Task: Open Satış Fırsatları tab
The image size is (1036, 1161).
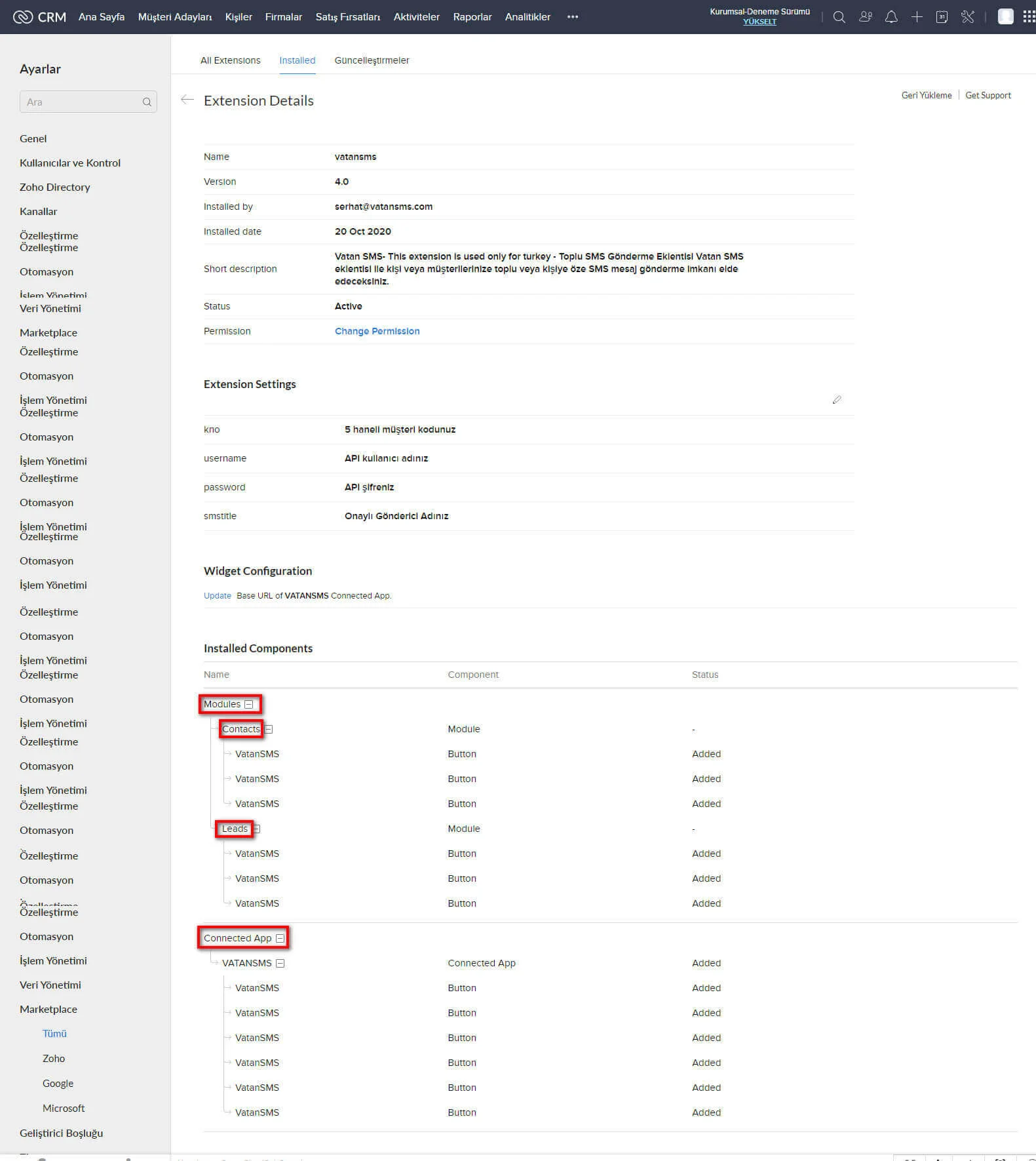Action: click(348, 17)
